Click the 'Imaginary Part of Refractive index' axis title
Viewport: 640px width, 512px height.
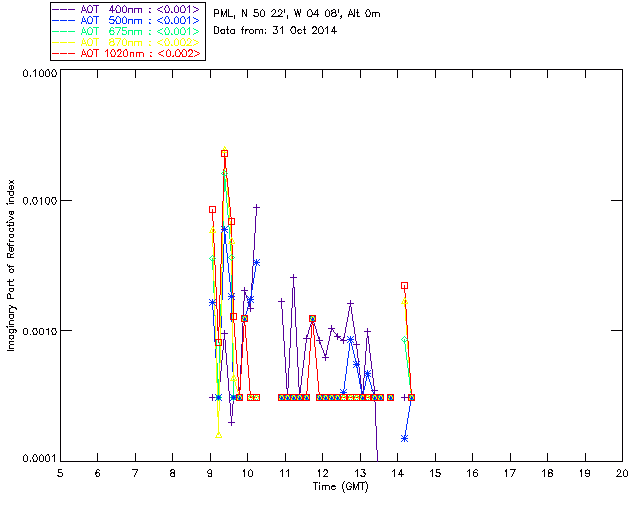coord(11,265)
